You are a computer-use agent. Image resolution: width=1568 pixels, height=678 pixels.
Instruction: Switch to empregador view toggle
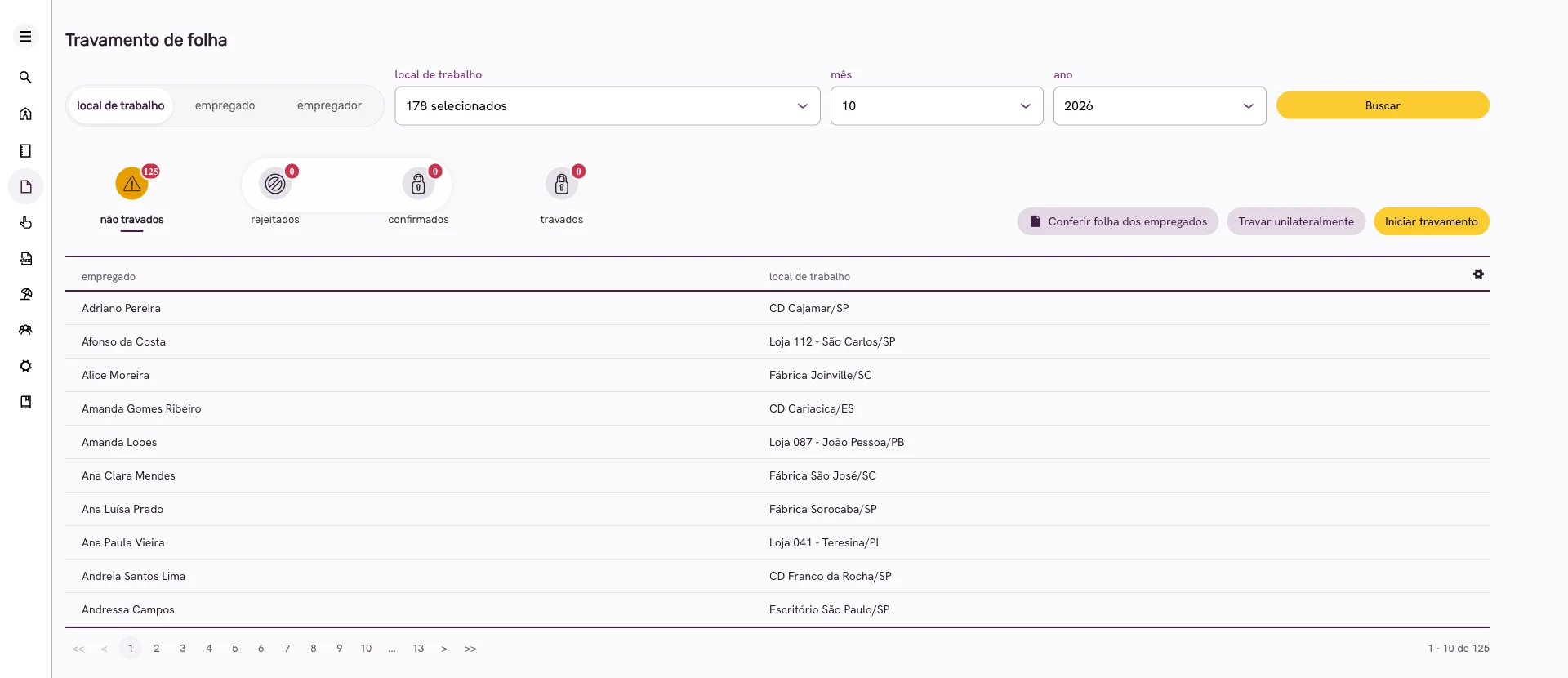coord(329,106)
